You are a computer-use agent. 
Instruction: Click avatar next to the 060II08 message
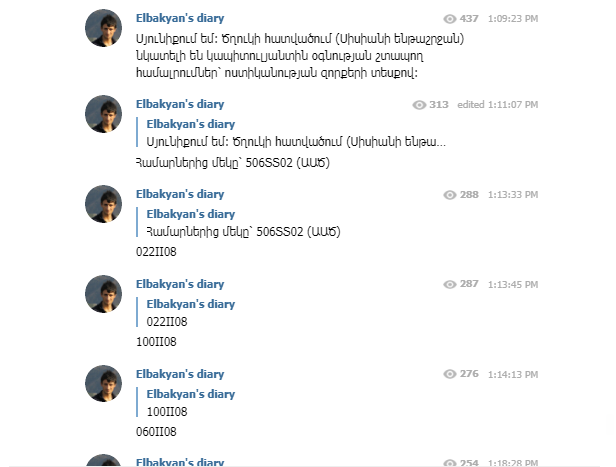(x=103, y=384)
